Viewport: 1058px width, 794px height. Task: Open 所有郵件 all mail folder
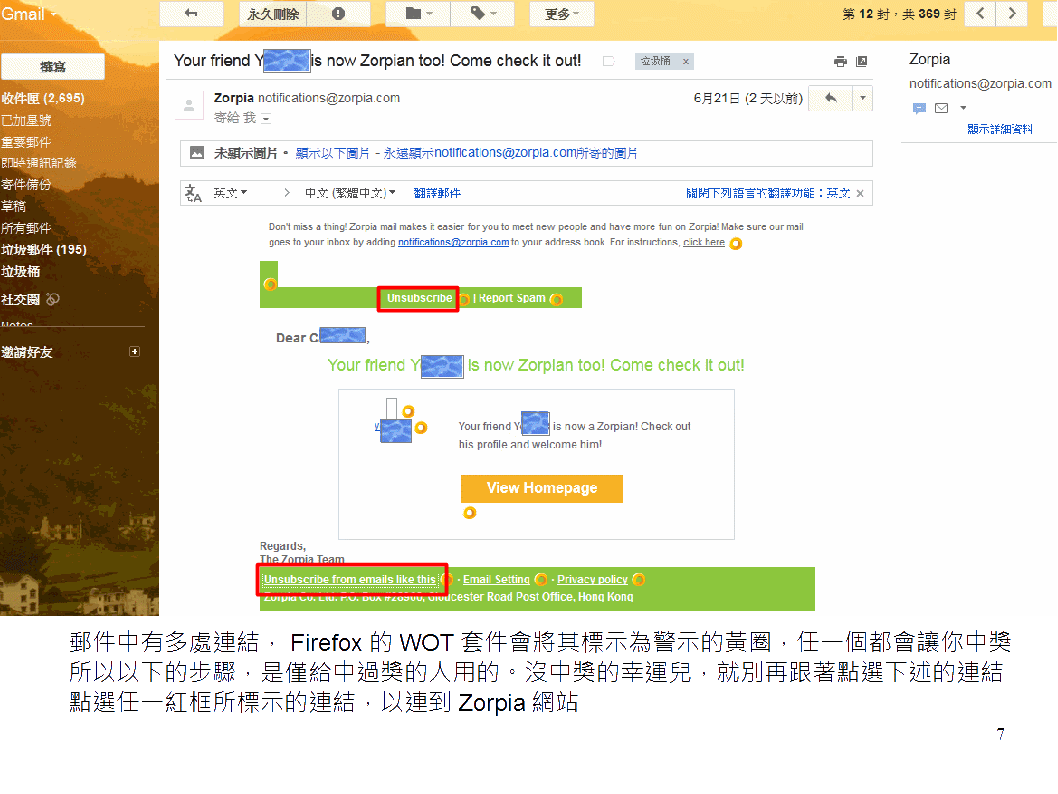[26, 228]
